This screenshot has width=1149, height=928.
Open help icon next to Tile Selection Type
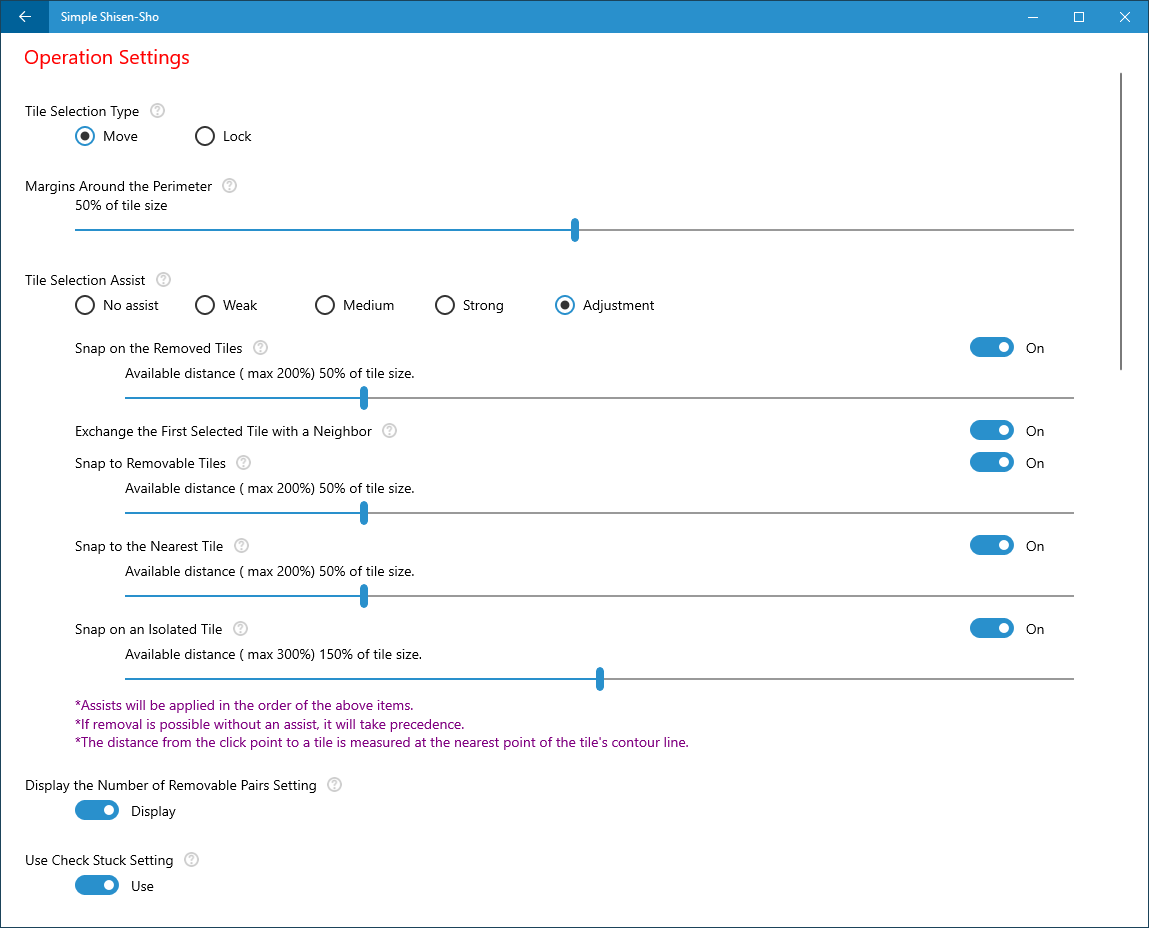coord(158,111)
